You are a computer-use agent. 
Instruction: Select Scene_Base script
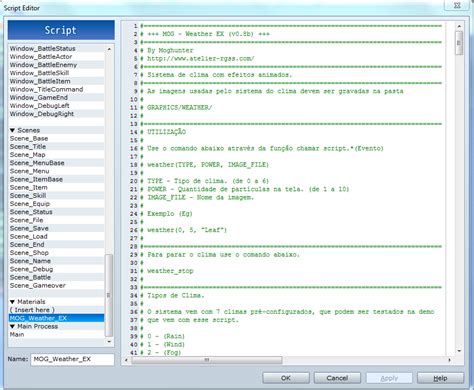(x=57, y=138)
